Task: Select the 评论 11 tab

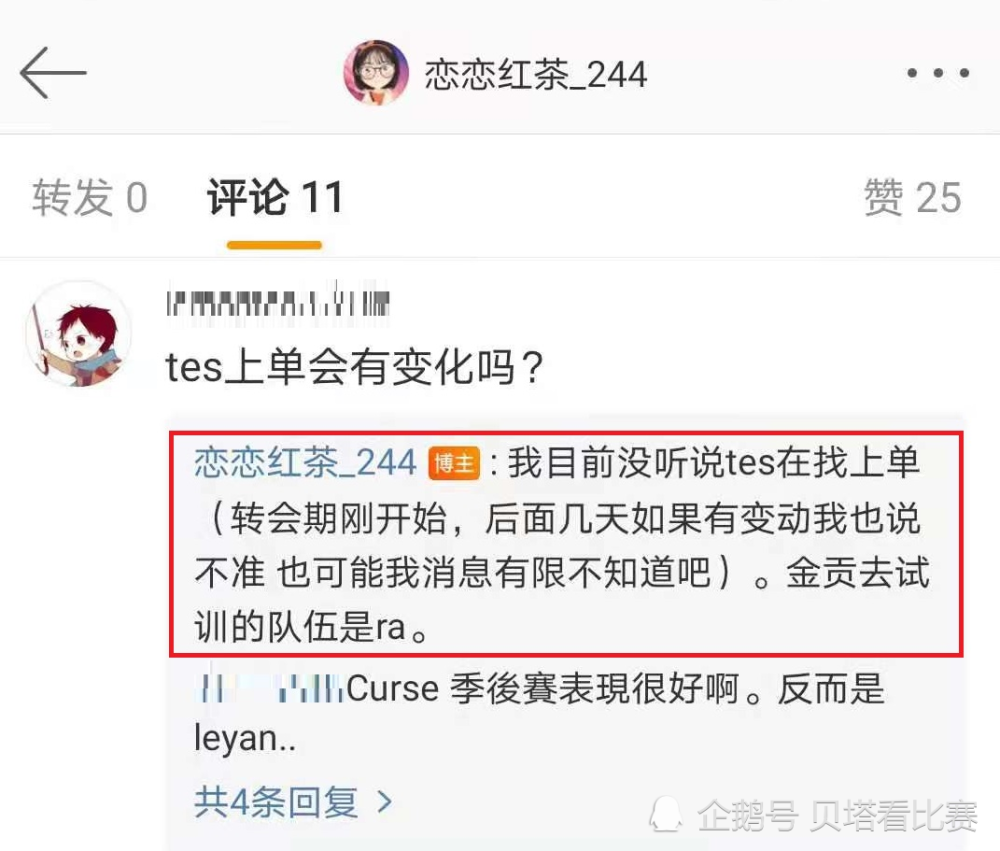Action: tap(275, 197)
